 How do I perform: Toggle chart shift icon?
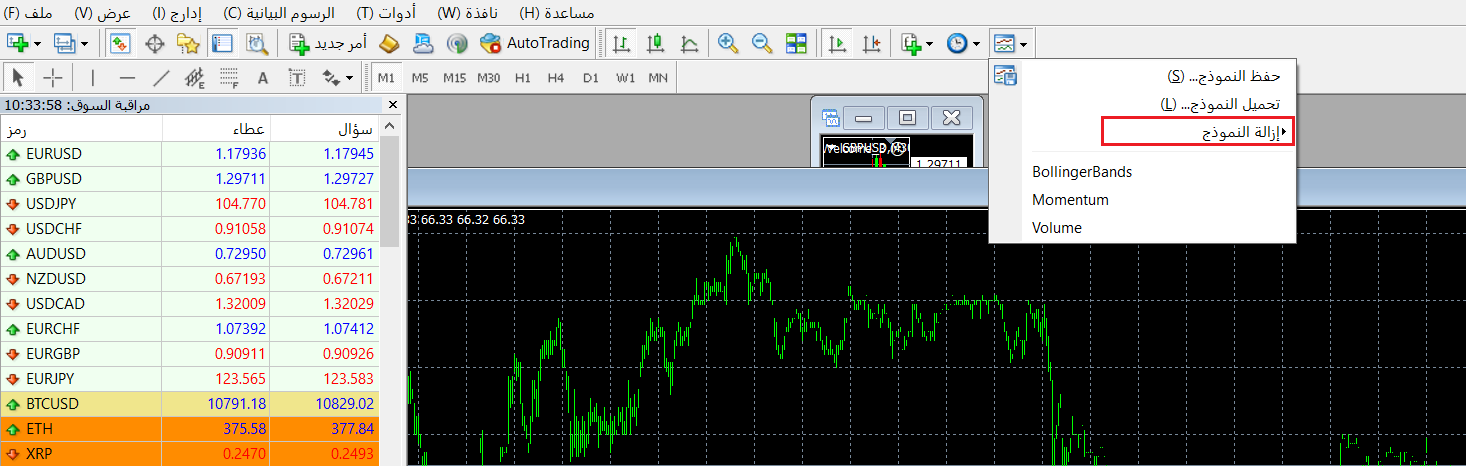(872, 43)
